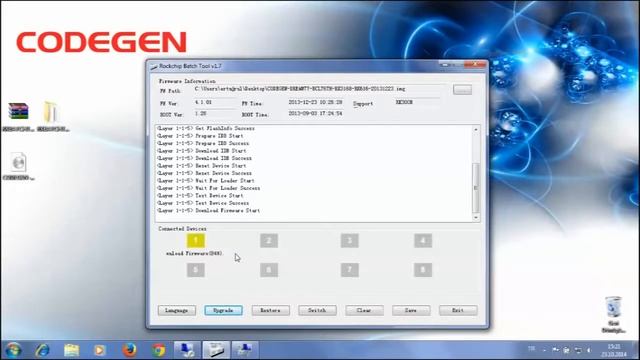Click log line 'Test Device Success'
Viewport: 640px width, 360px height.
[222, 203]
